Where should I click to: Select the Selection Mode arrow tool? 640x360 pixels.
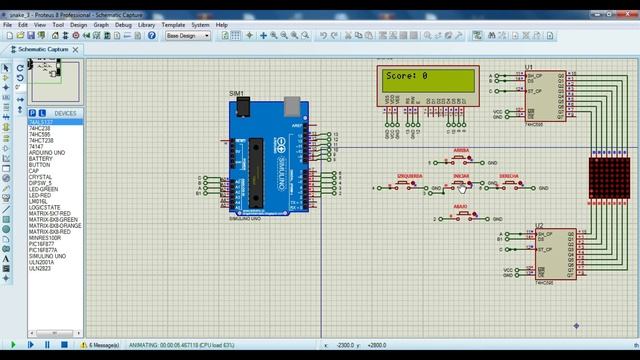coord(6,68)
